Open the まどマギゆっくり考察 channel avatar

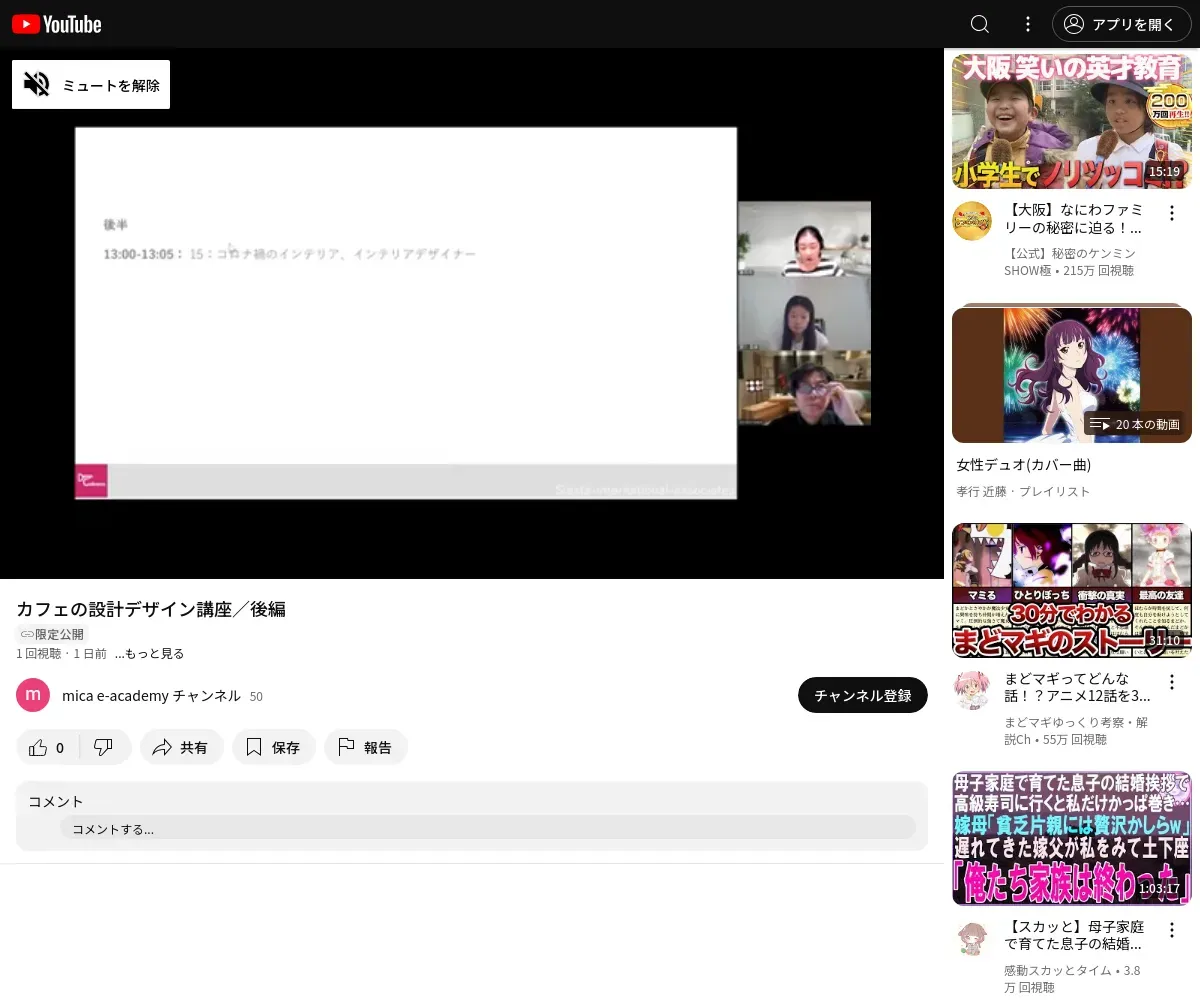tap(972, 690)
